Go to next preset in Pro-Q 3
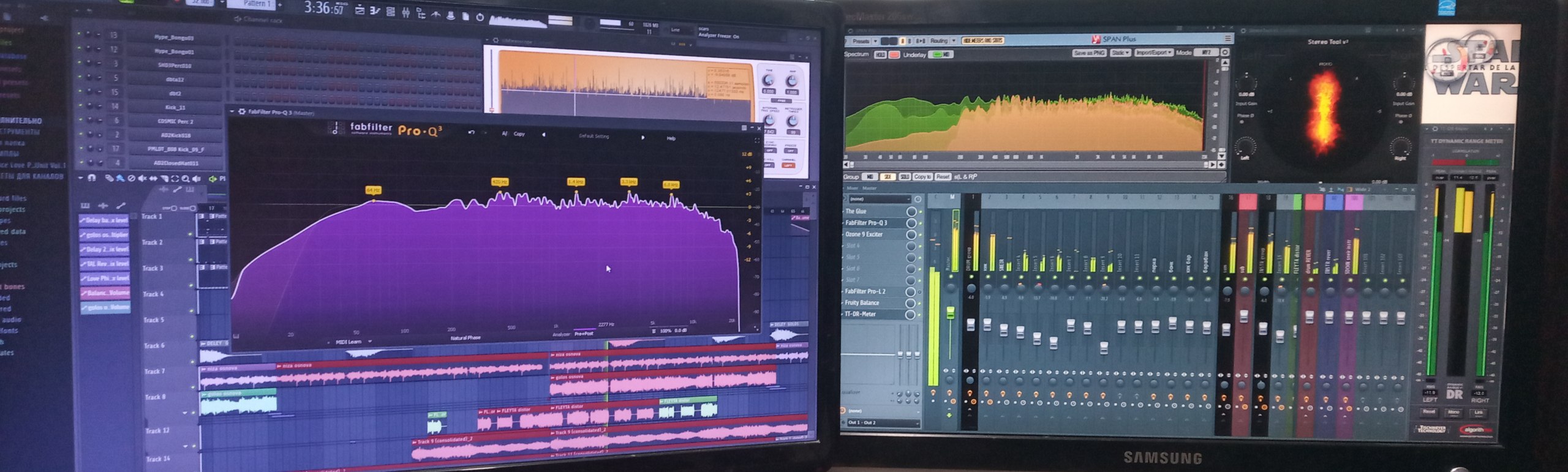 tap(643, 138)
